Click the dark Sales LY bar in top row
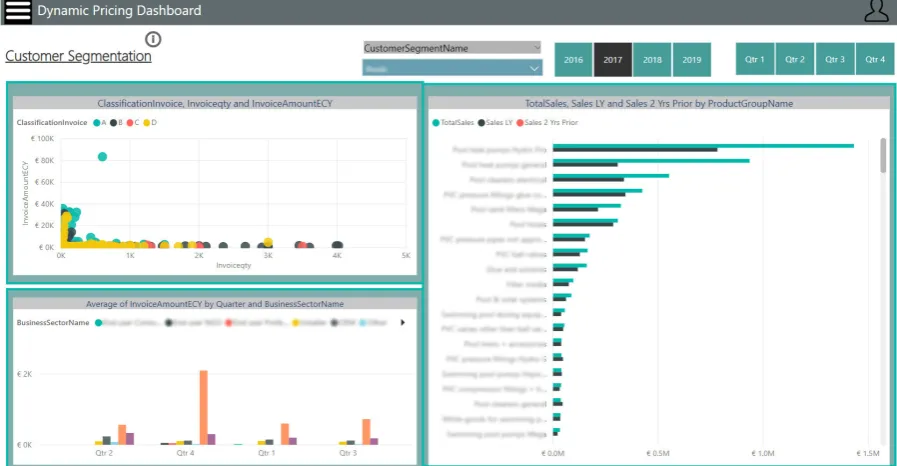 tap(635, 150)
